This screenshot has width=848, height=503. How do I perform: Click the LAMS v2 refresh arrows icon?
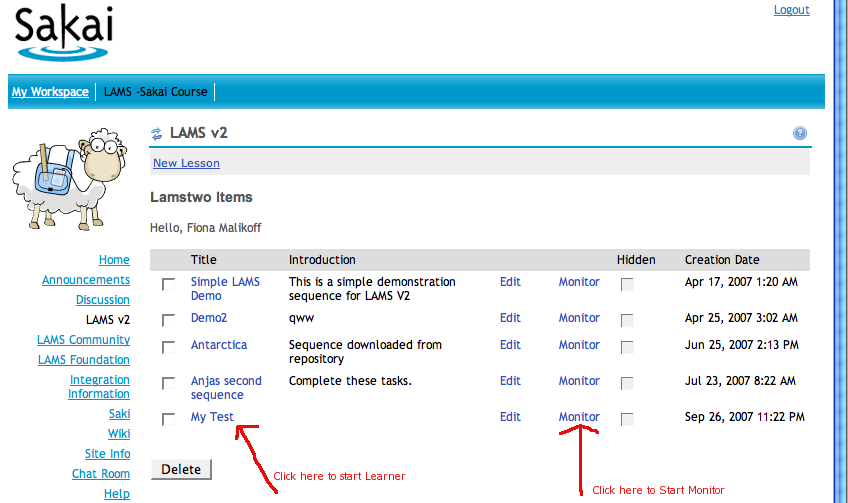pyautogui.click(x=156, y=133)
